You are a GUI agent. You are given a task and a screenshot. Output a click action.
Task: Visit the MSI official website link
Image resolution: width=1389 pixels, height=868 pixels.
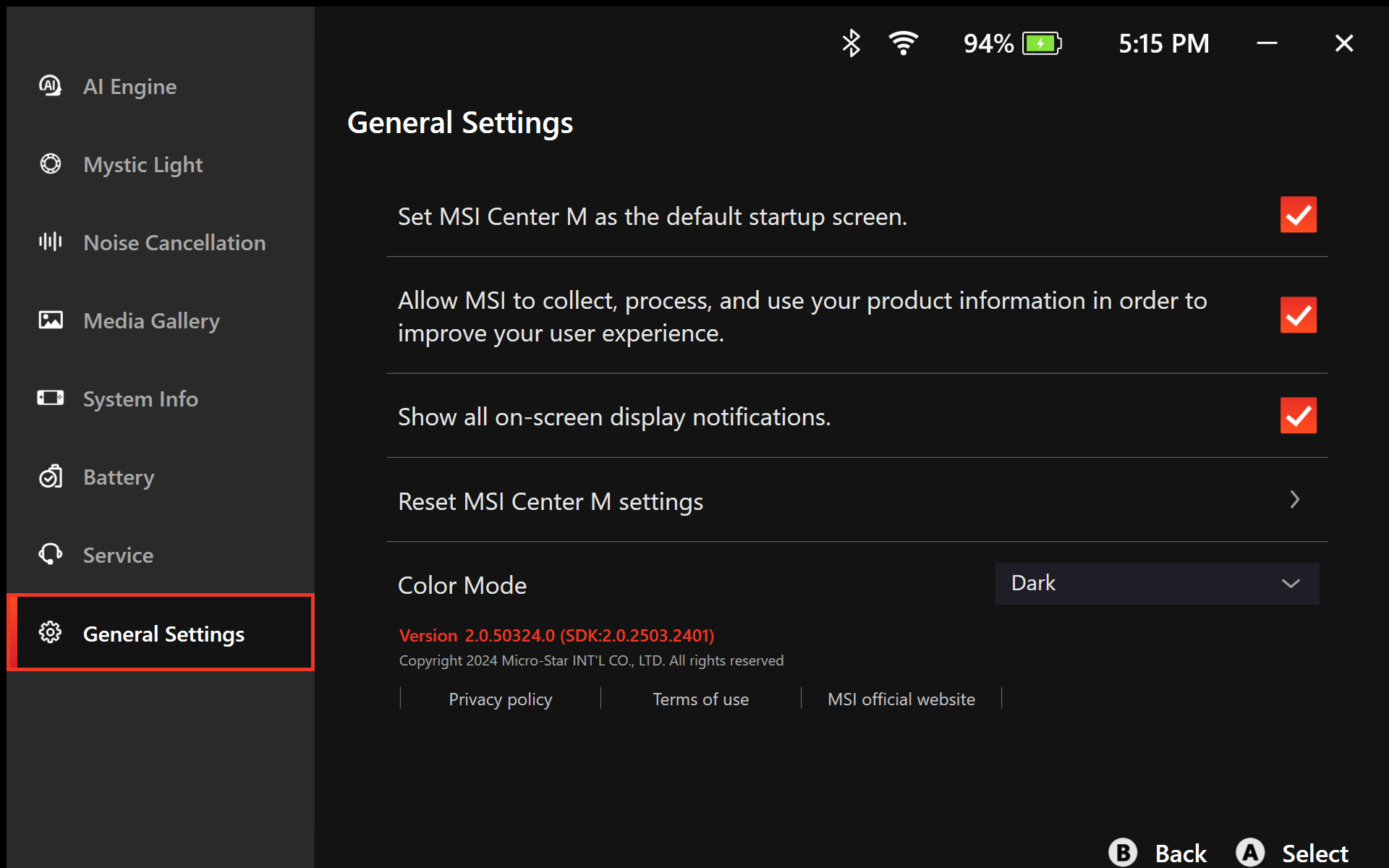(901, 699)
